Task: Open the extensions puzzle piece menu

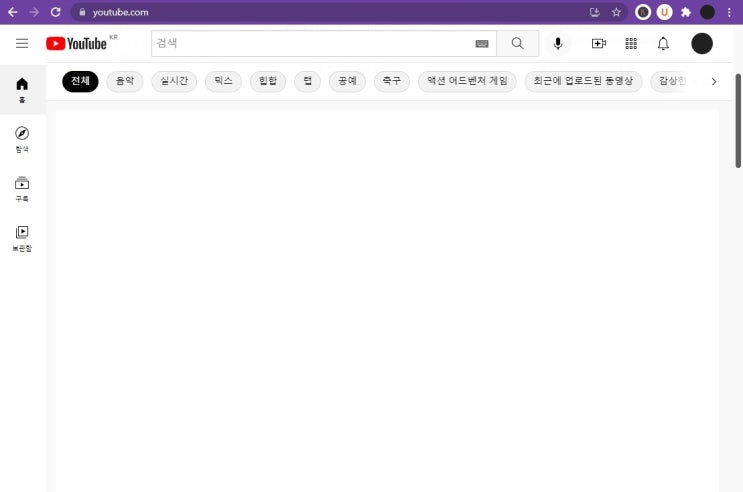Action: [686, 12]
